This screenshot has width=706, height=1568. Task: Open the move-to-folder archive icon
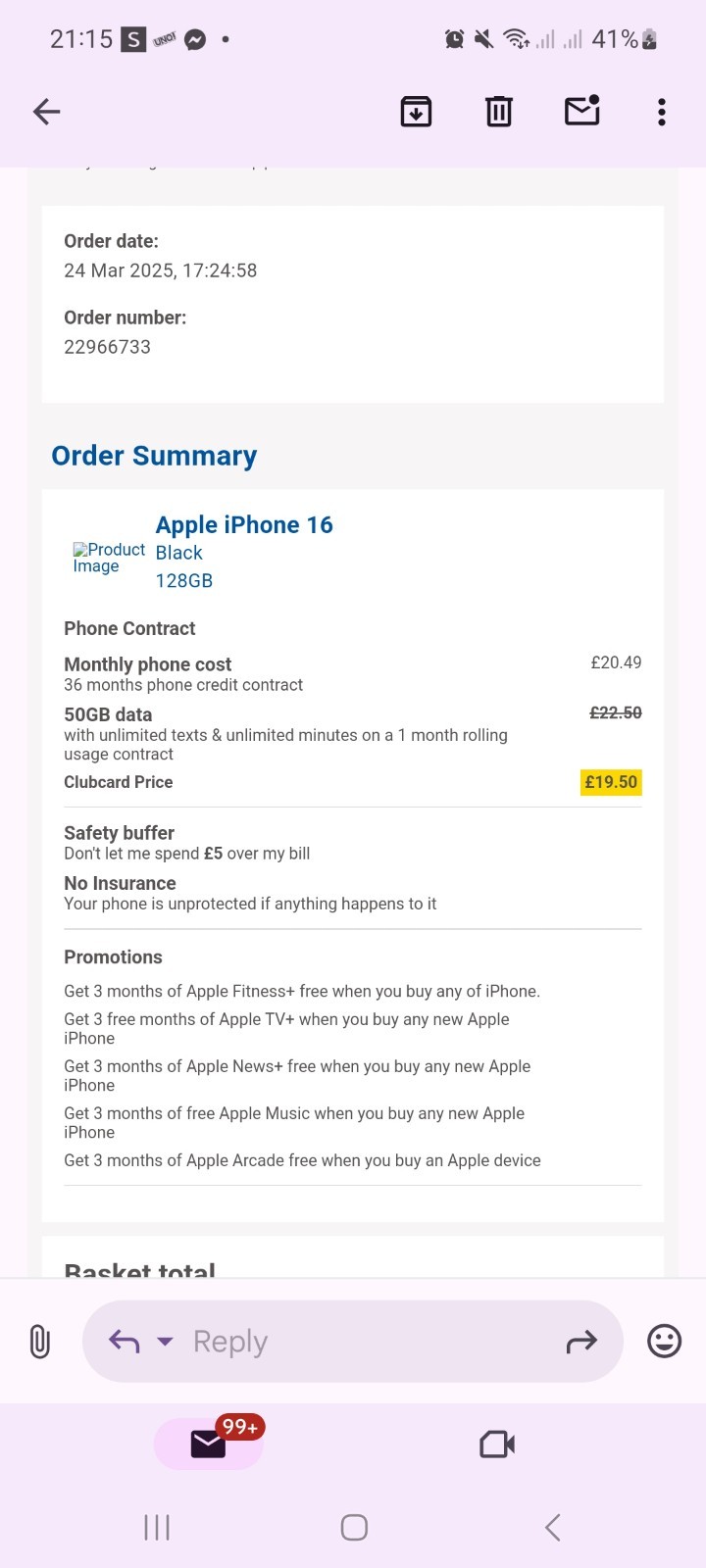(415, 111)
